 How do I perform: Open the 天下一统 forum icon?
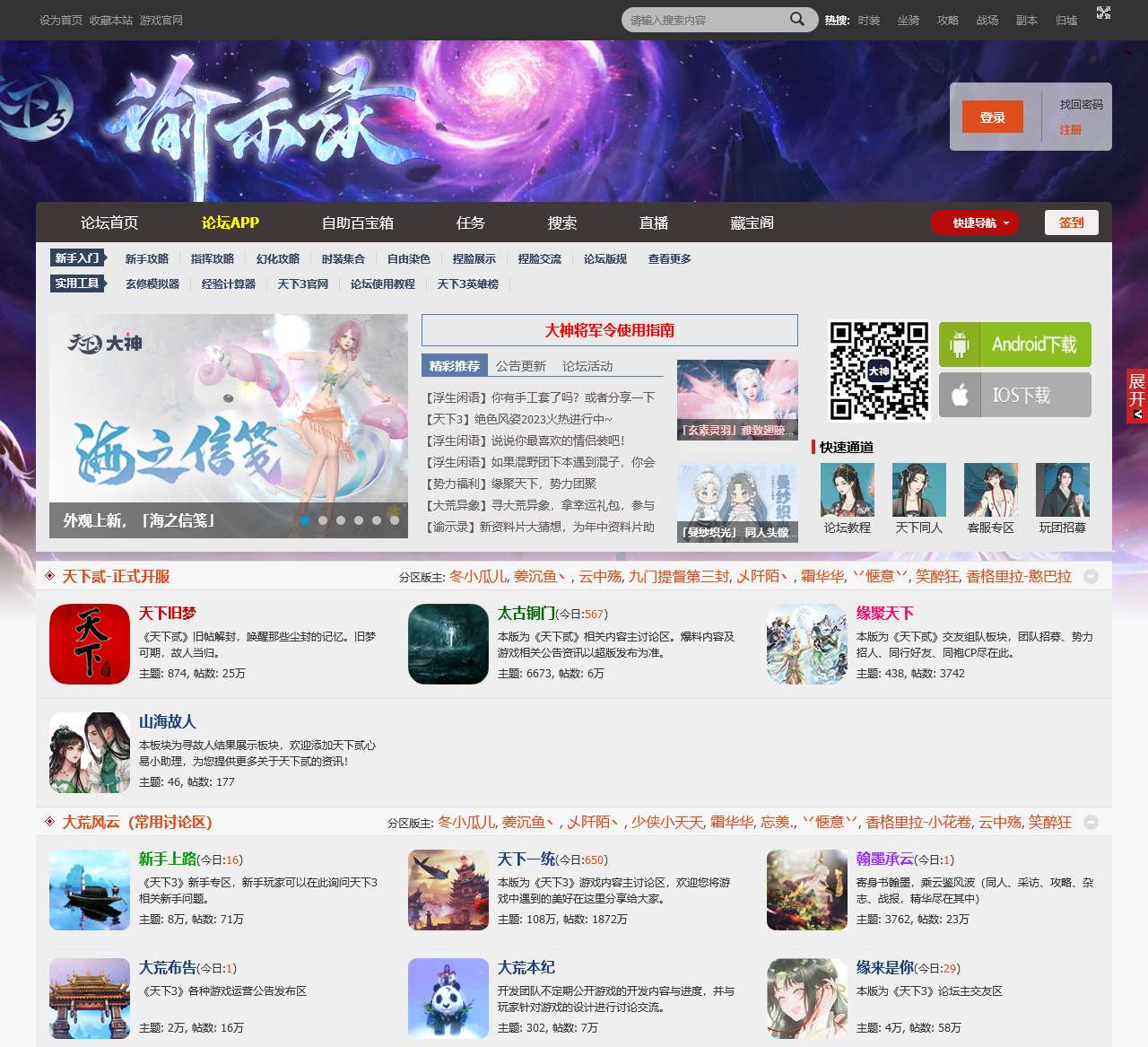(448, 890)
